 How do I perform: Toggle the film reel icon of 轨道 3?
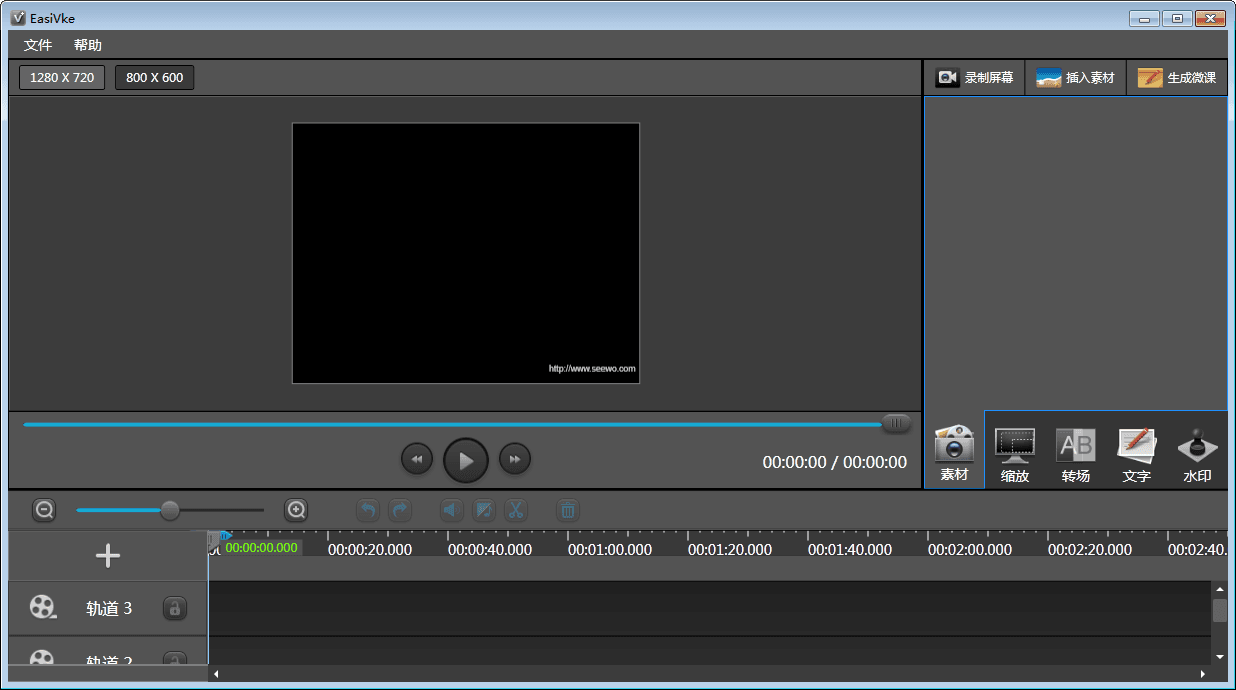point(42,608)
